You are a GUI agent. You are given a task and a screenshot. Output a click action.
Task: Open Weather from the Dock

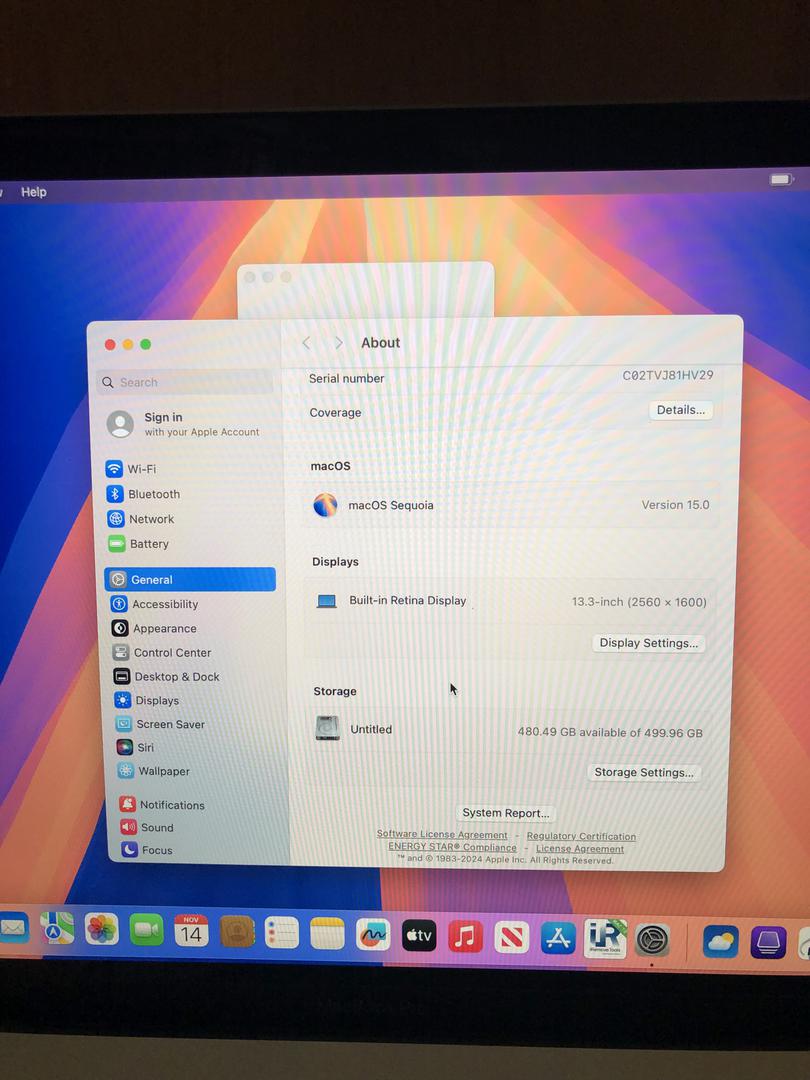720,941
